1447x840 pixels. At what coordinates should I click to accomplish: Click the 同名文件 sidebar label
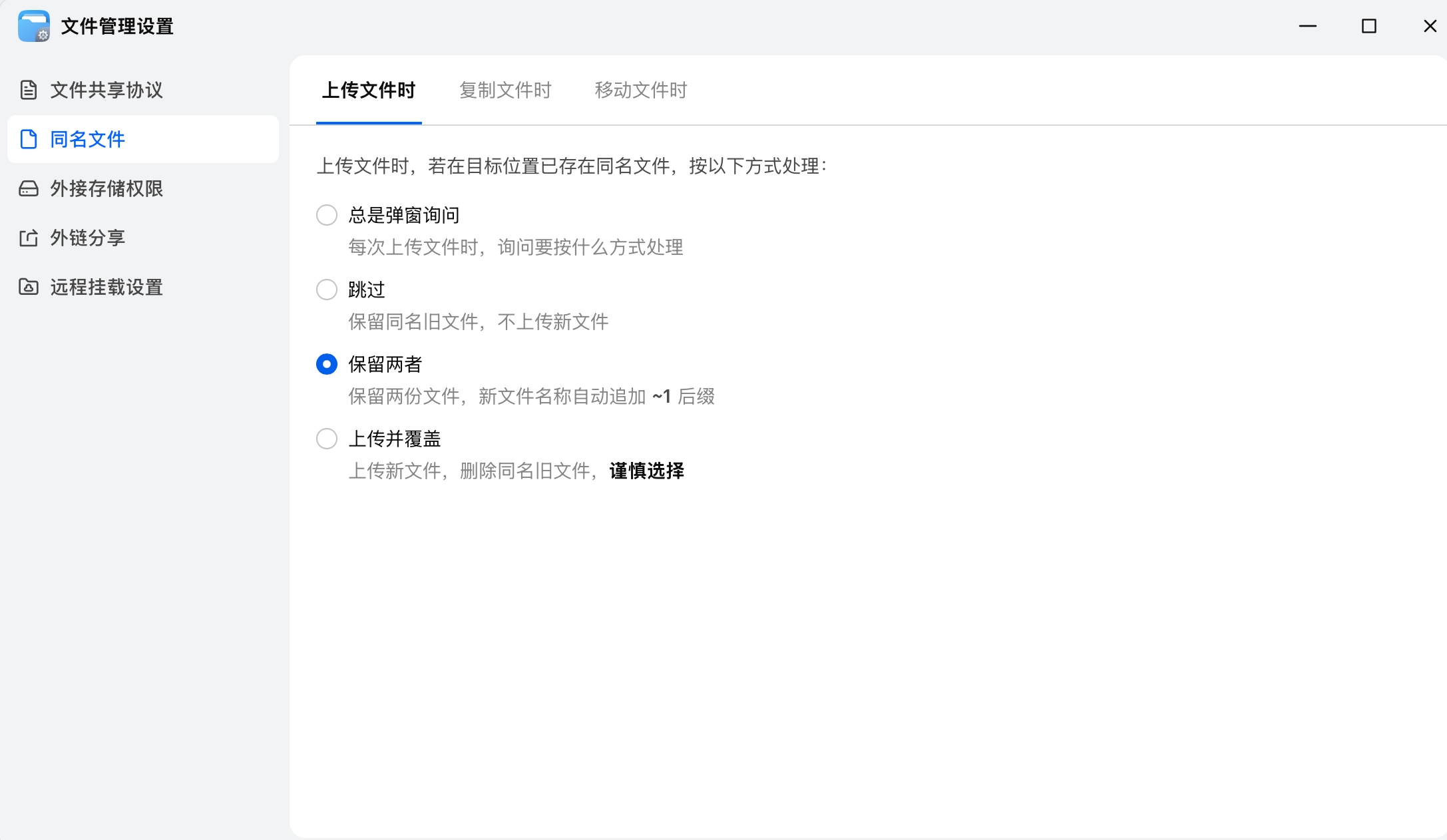click(x=88, y=139)
